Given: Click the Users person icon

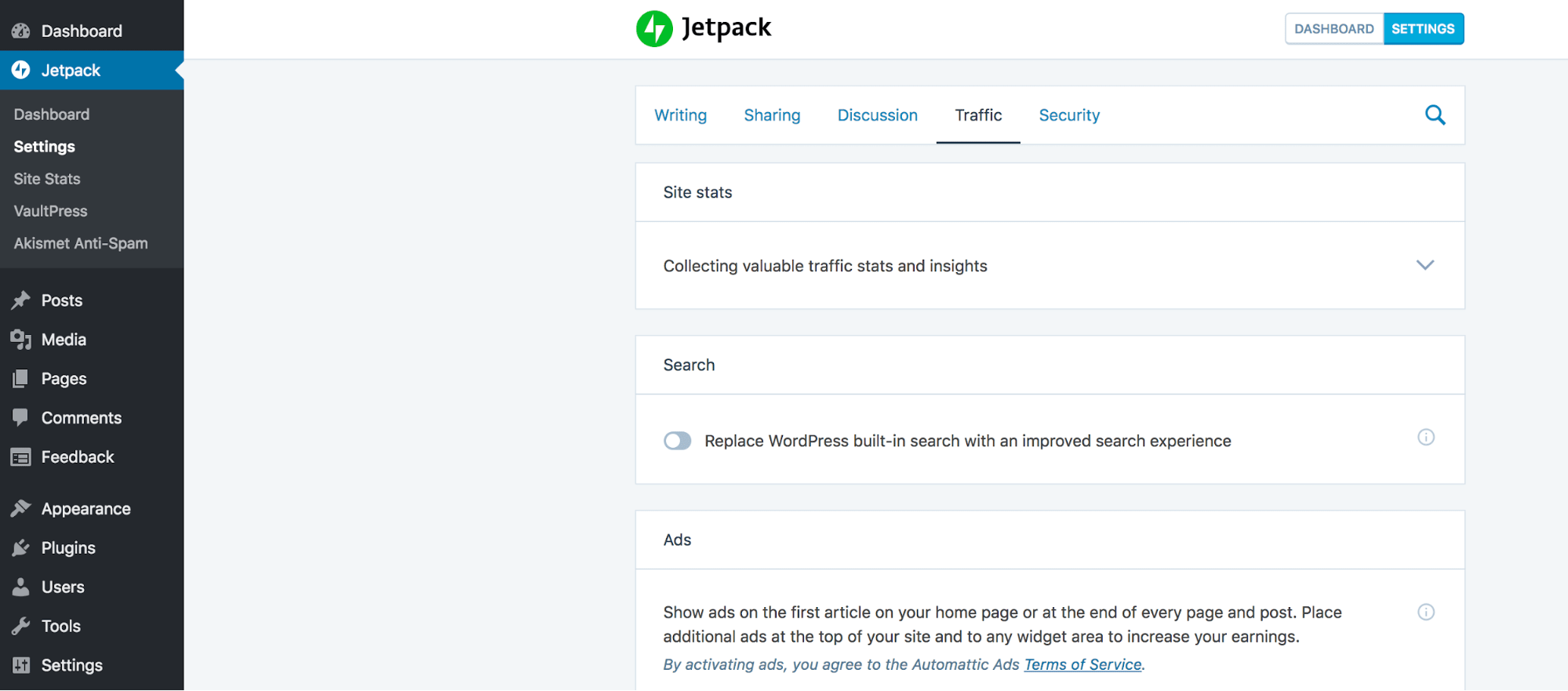Looking at the screenshot, I should click(x=21, y=587).
